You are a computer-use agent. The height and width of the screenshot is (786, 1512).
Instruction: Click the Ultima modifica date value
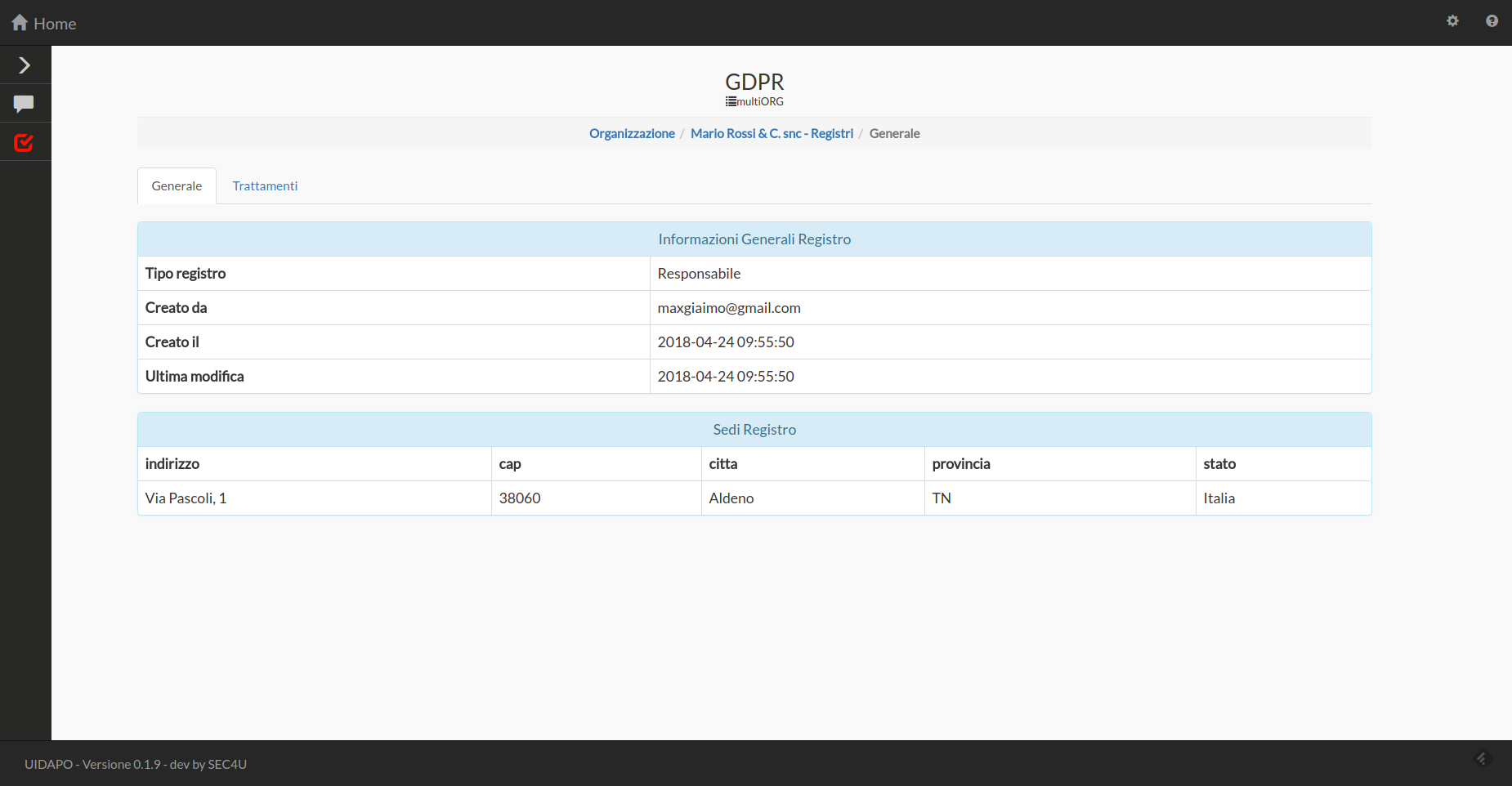(726, 377)
